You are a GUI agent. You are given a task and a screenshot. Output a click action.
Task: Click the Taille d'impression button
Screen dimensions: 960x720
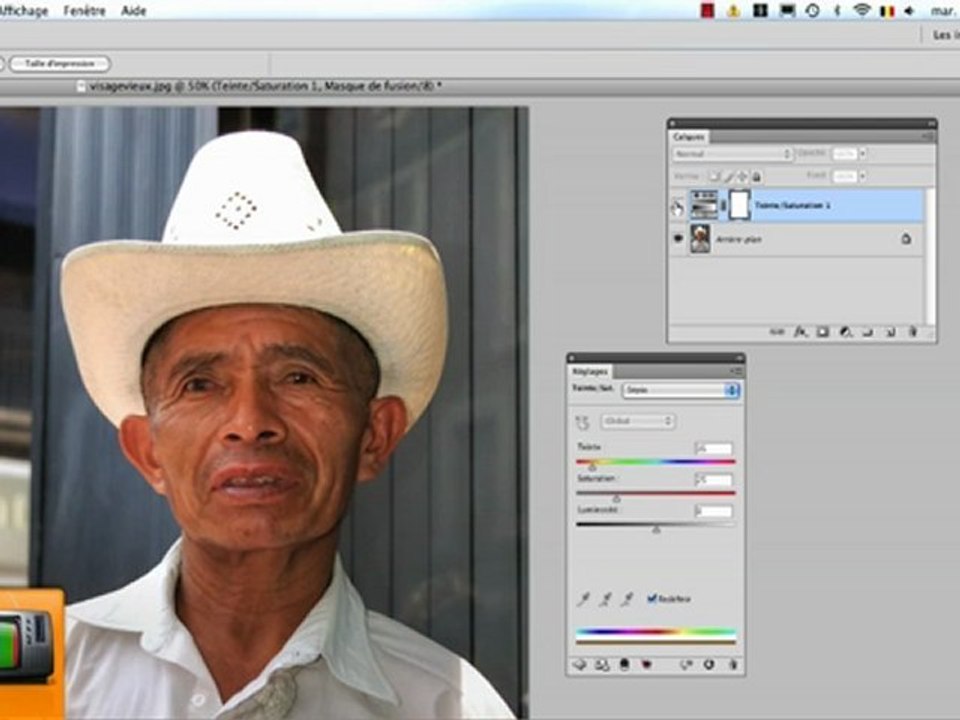(x=60, y=64)
